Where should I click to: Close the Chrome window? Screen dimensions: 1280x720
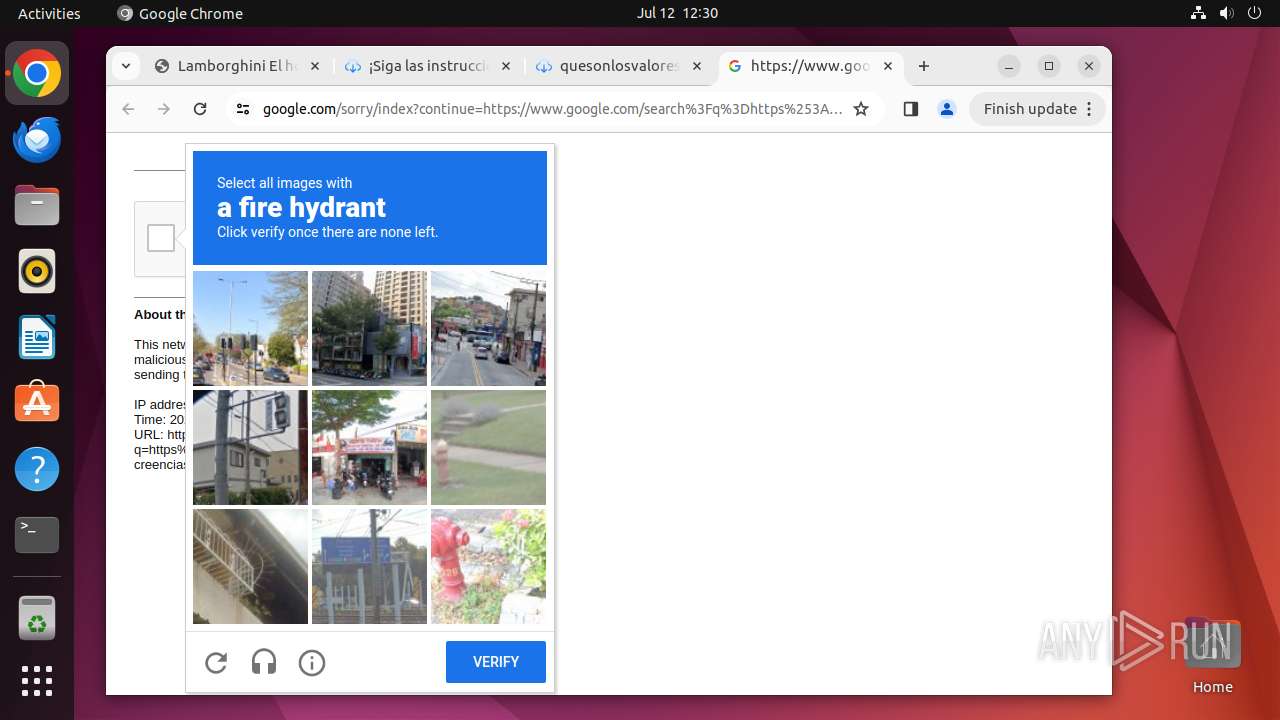[x=1089, y=66]
